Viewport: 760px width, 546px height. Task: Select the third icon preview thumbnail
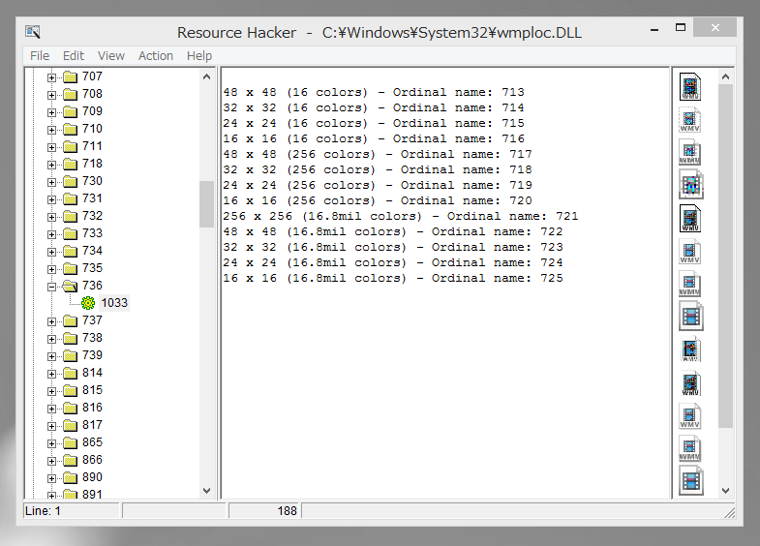click(x=690, y=152)
